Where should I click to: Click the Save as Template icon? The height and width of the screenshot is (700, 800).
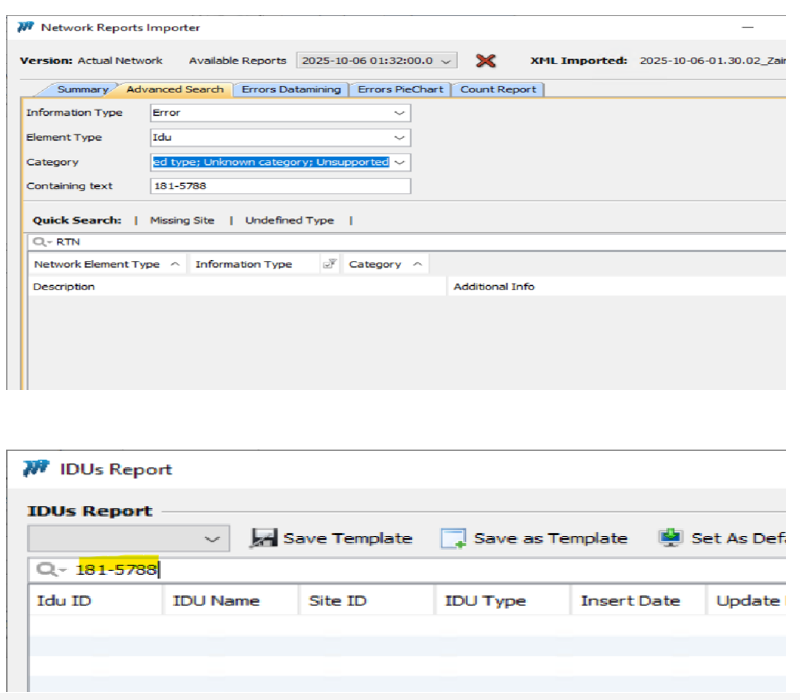point(454,538)
